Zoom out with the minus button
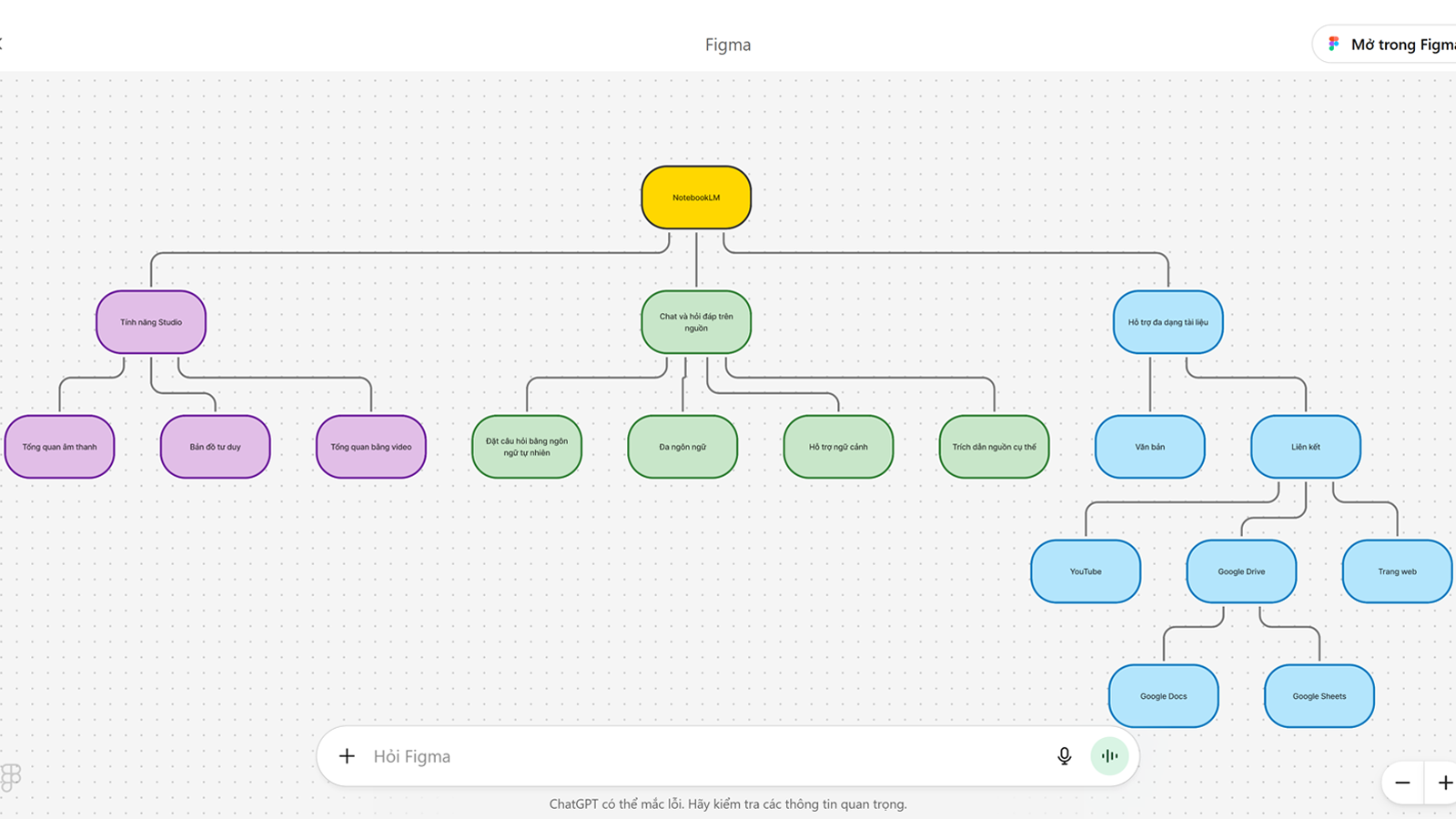The height and width of the screenshot is (819, 1456). tap(1402, 783)
